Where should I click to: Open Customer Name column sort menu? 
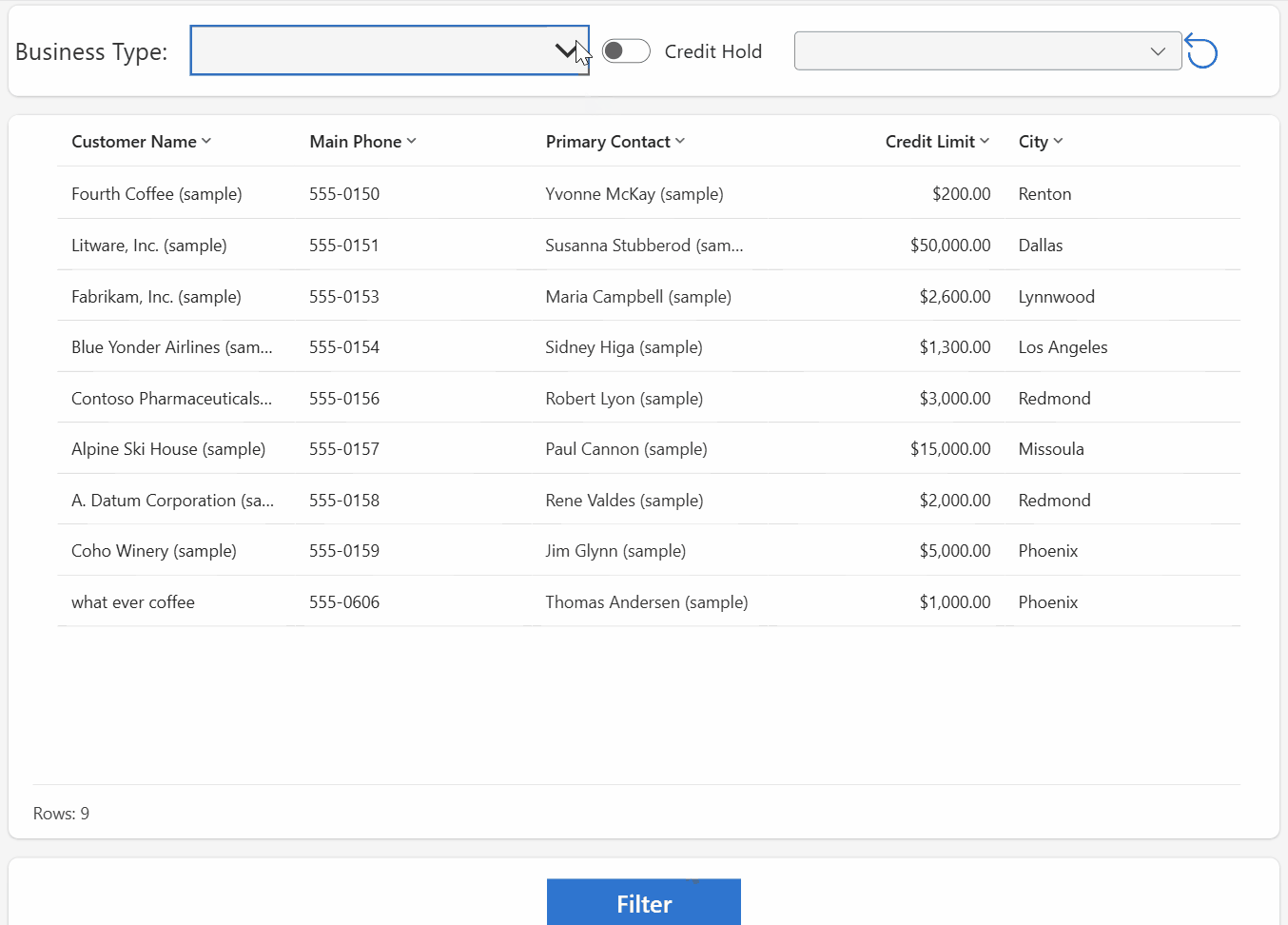point(141,142)
